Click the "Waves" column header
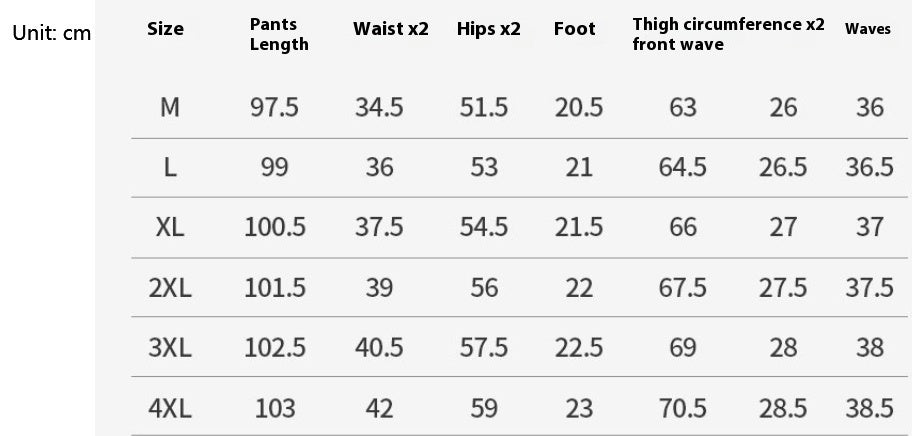Image resolution: width=912 pixels, height=436 pixels. 867,29
